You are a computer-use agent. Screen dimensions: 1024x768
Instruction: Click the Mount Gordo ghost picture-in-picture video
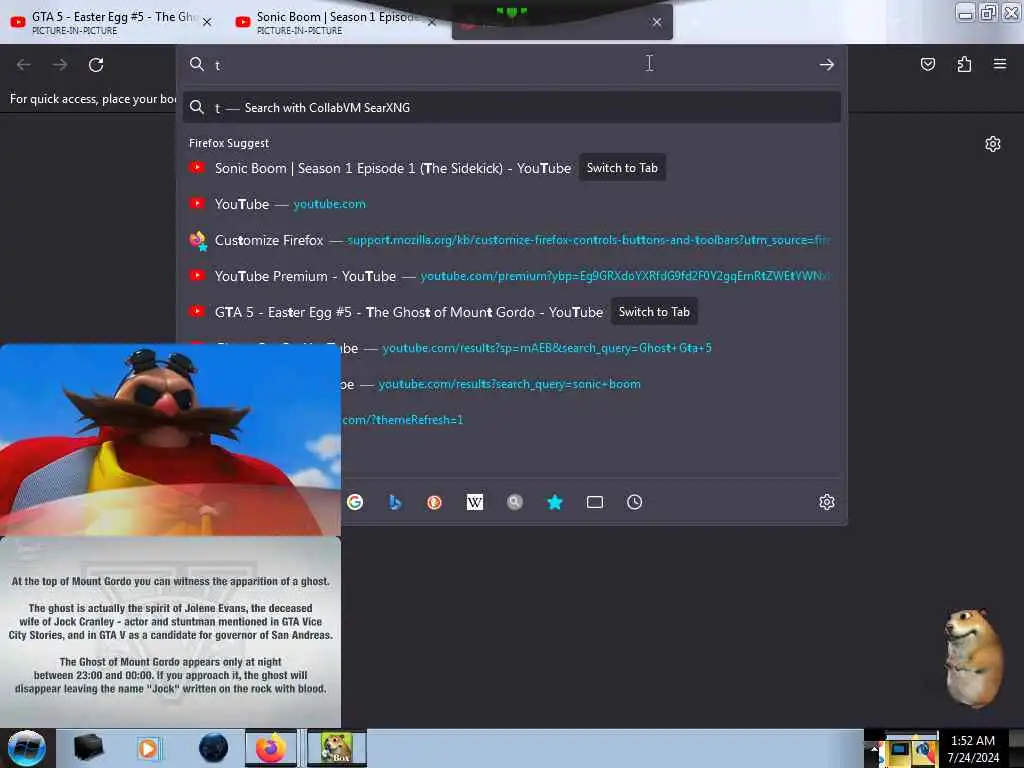170,632
